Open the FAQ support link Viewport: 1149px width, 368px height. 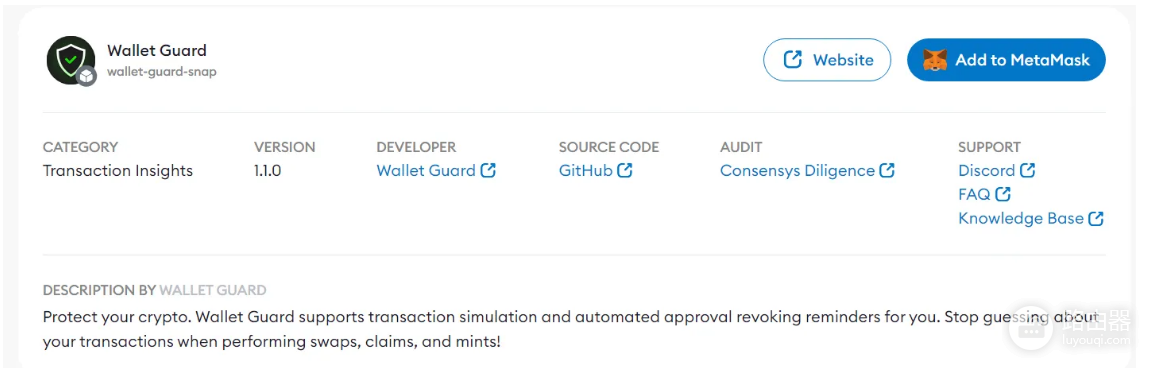coord(974,194)
